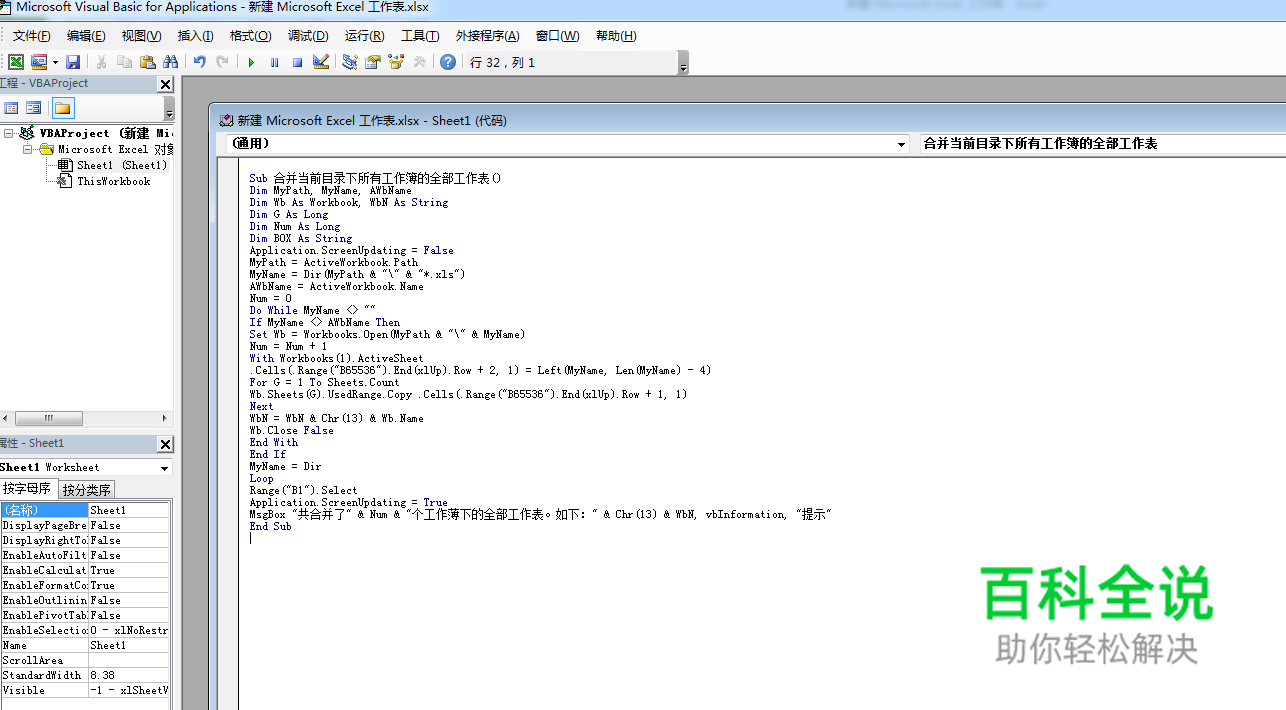Select Sheet1 (Sheet1) in project tree
This screenshot has width=1286, height=710.
click(122, 165)
